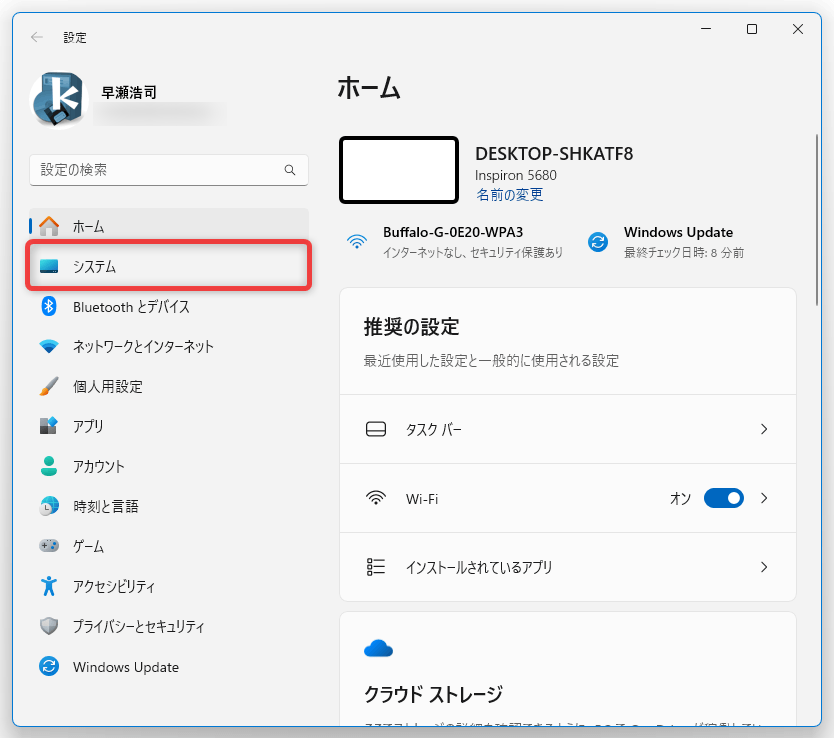Click the back arrow next to 設定
This screenshot has width=834, height=738.
[x=37, y=37]
